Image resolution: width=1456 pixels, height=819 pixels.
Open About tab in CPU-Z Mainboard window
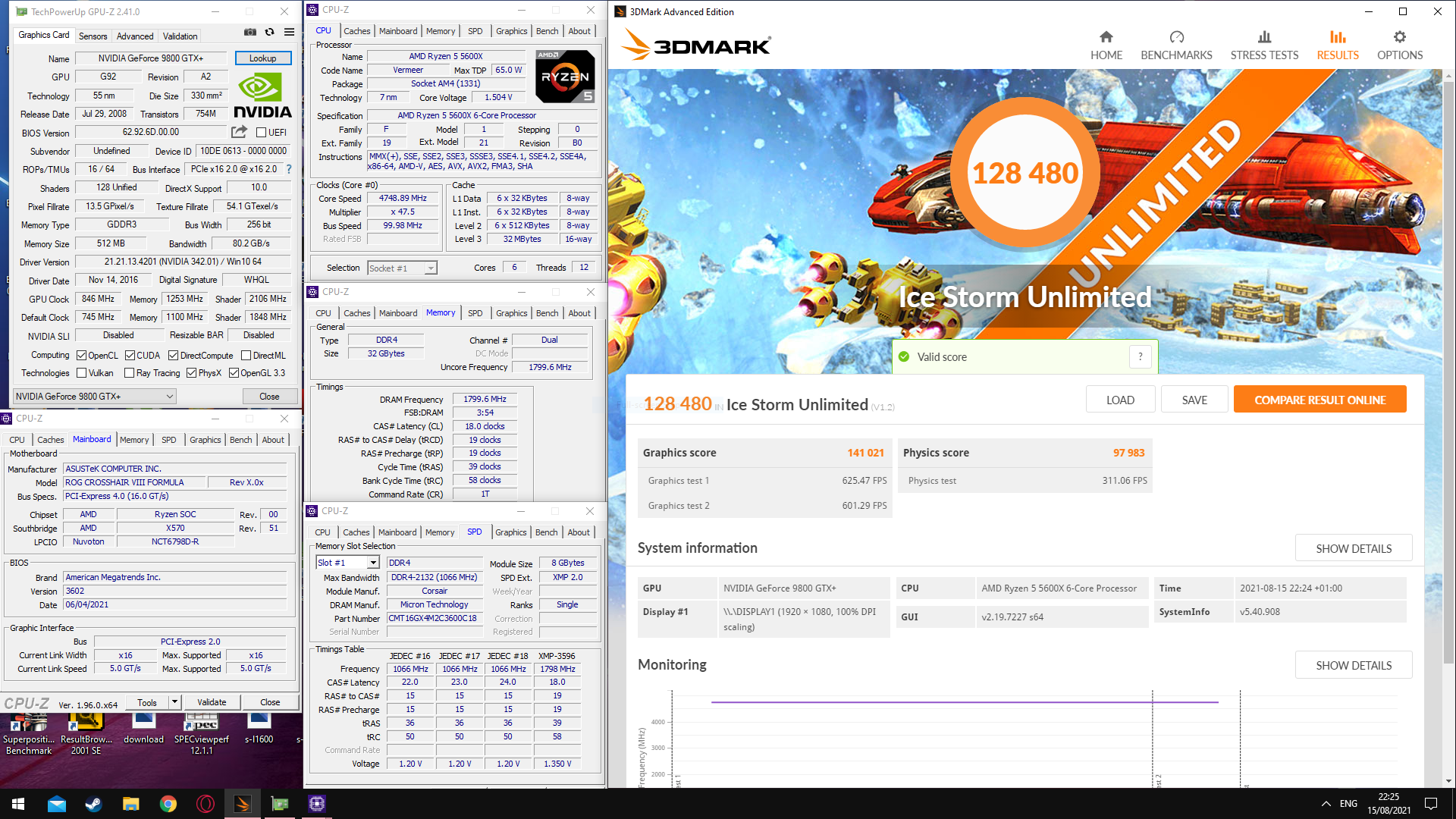coord(273,440)
